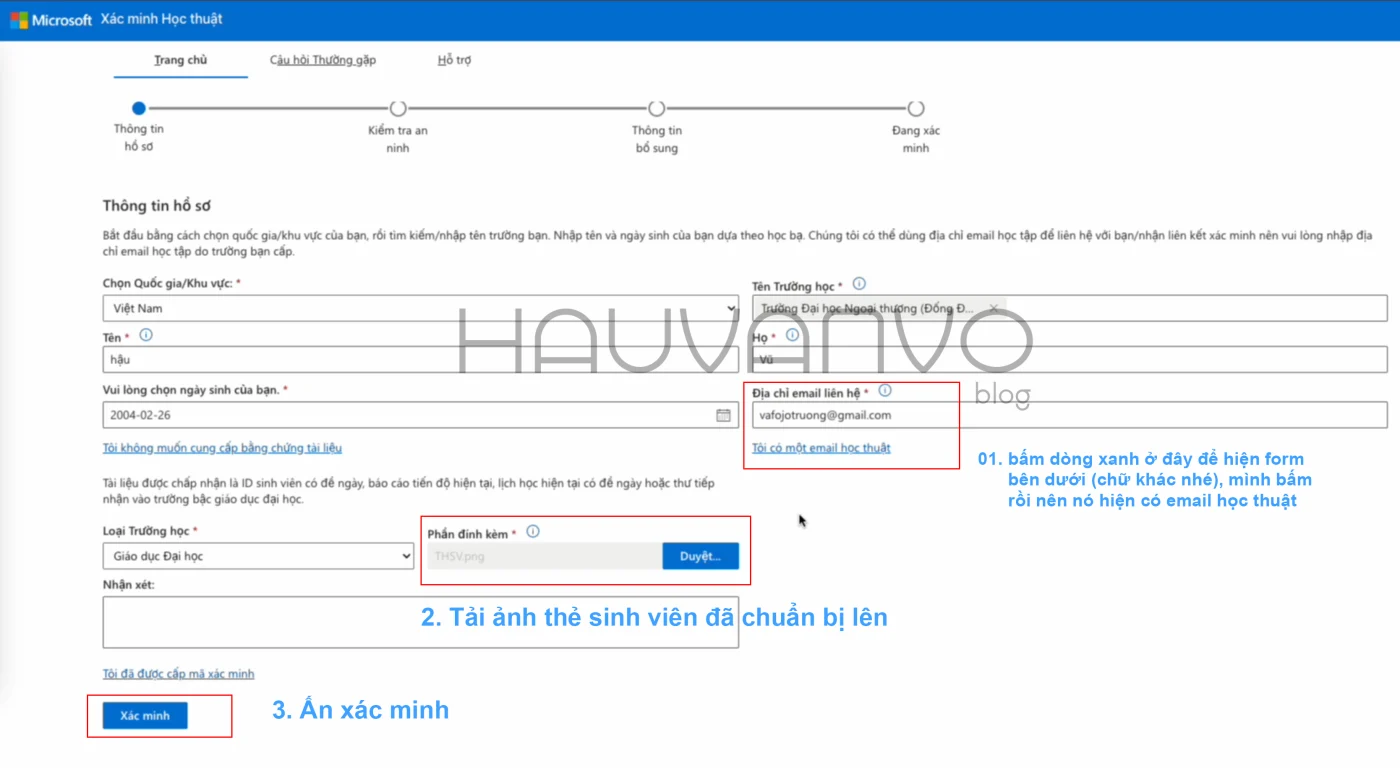
Task: Remove selected school with the X icon
Action: tap(993, 308)
